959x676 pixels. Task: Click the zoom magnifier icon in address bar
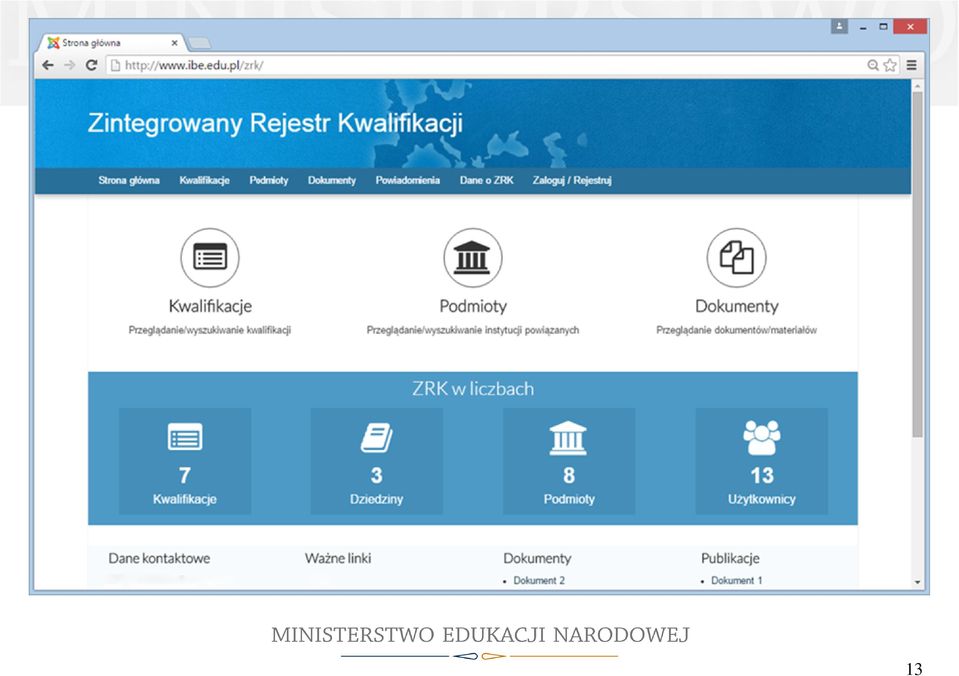pyautogui.click(x=873, y=65)
